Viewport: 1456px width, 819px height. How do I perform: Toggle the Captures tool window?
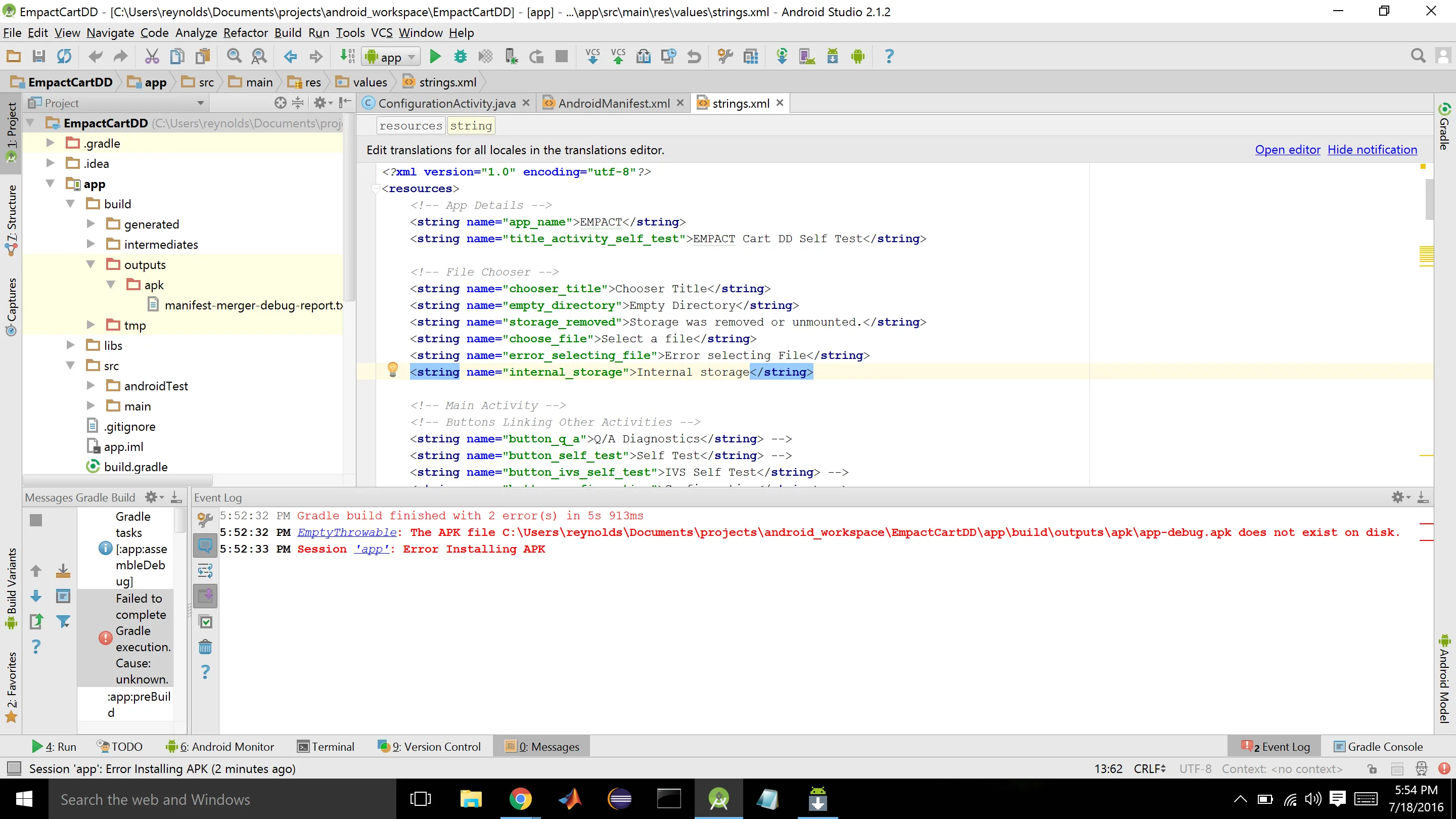click(11, 307)
